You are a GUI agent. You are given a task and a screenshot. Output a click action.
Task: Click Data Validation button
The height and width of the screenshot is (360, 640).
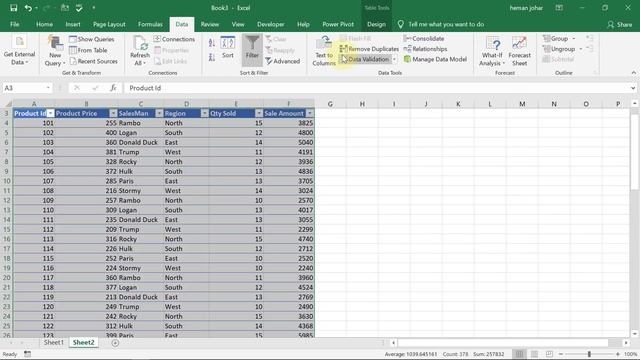[x=365, y=59]
